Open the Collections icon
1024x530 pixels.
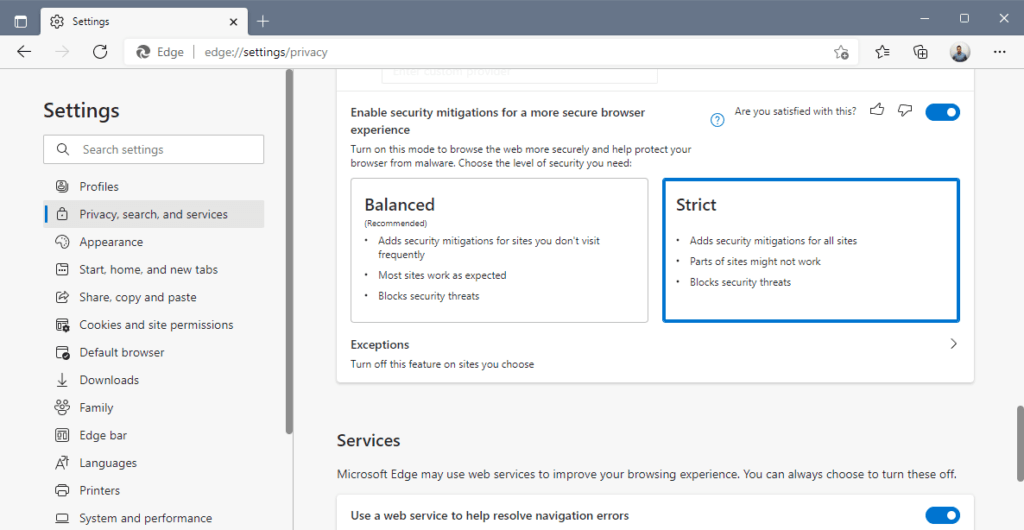point(921,52)
